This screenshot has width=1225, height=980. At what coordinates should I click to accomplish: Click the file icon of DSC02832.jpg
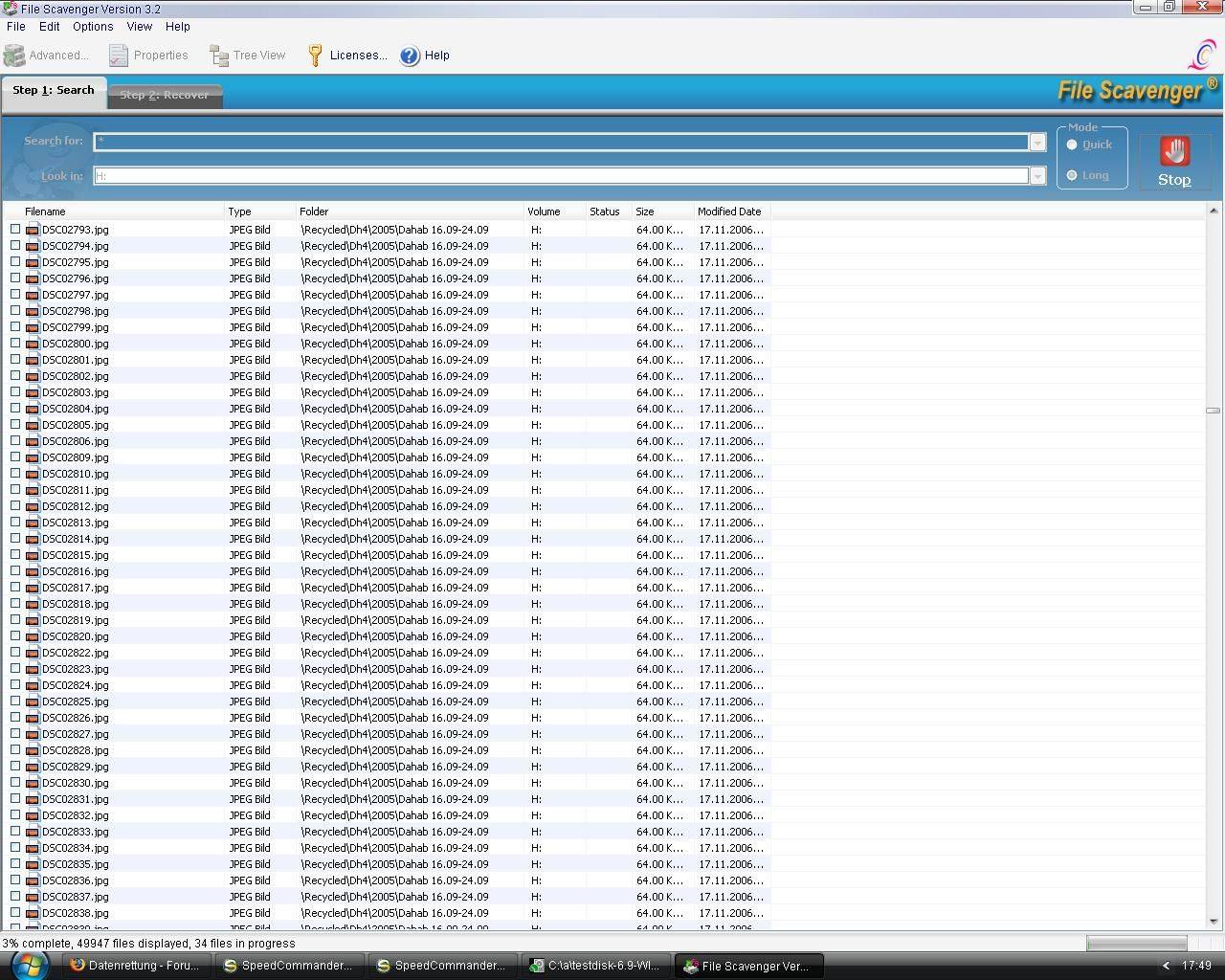(x=32, y=815)
